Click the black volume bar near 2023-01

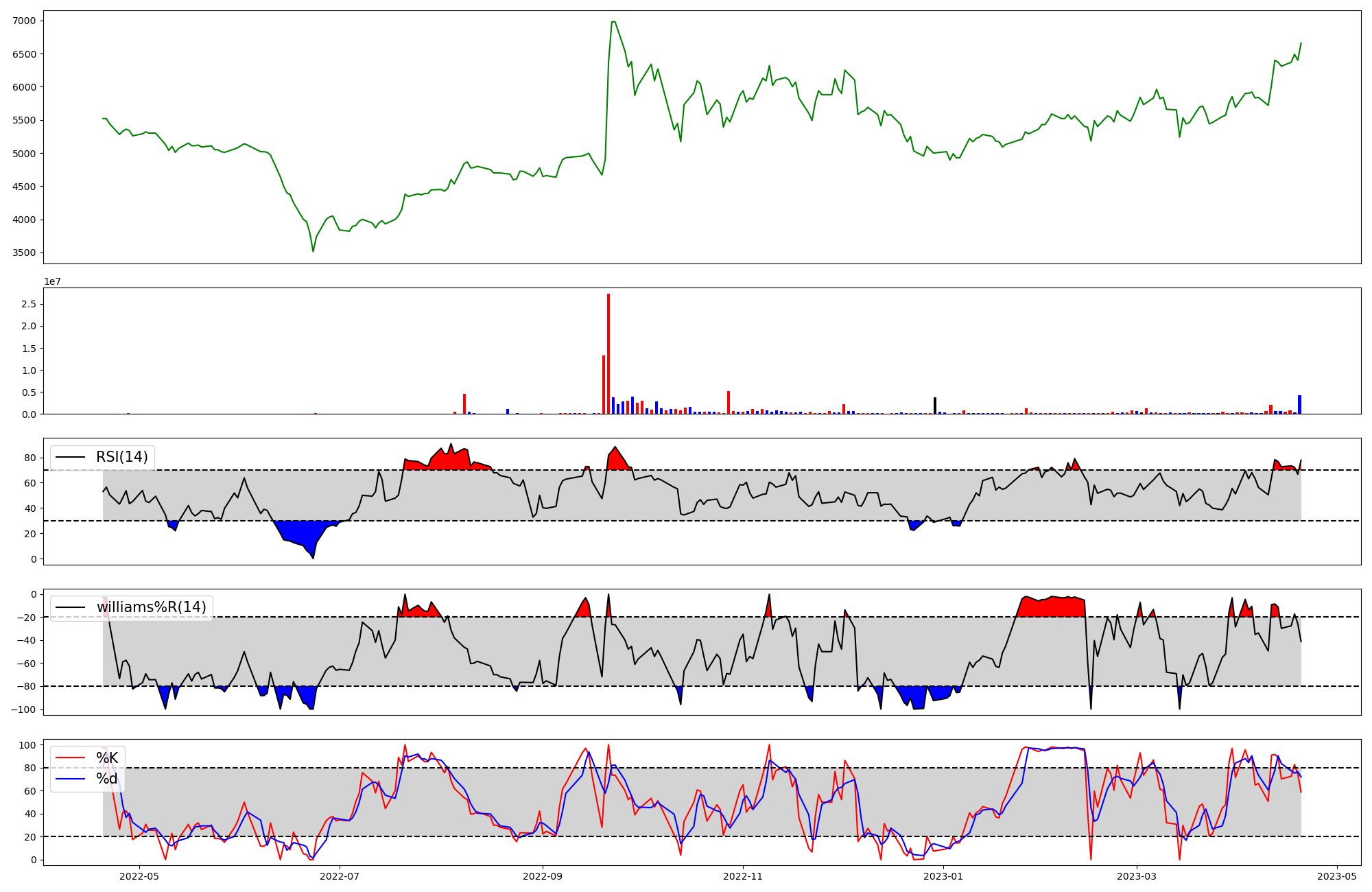tap(934, 406)
